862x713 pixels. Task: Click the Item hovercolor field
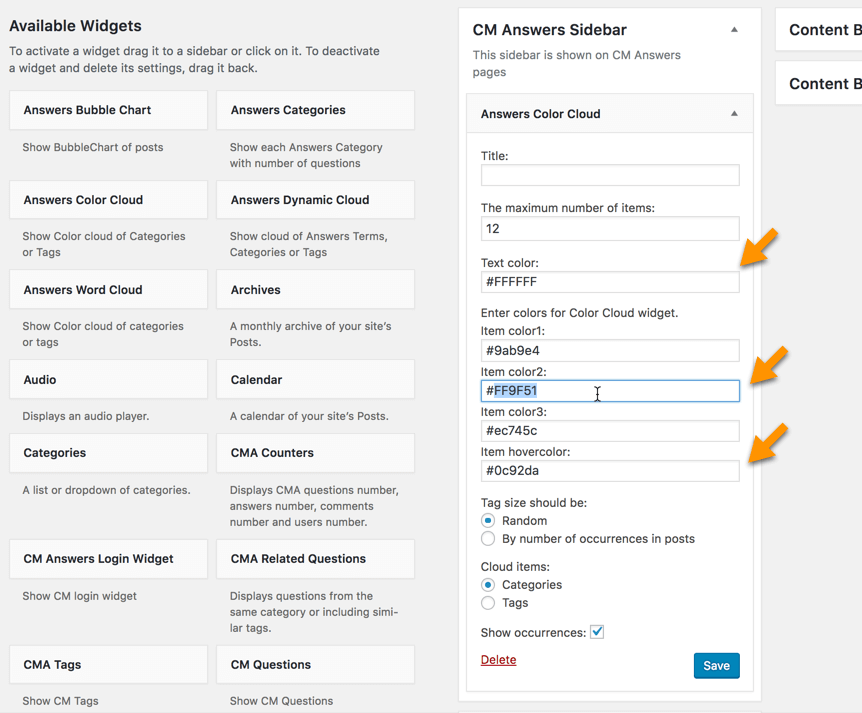pos(610,471)
